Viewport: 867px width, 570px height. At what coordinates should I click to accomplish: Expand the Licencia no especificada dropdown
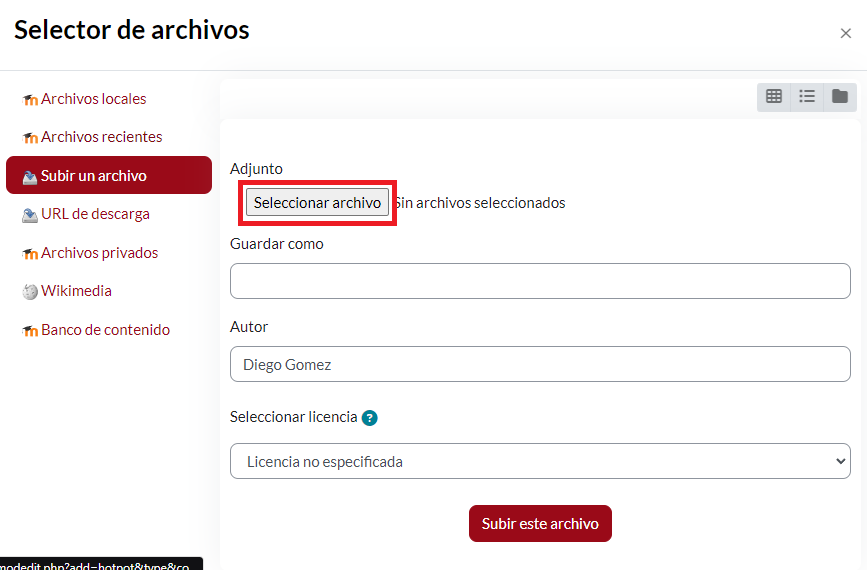pos(540,461)
